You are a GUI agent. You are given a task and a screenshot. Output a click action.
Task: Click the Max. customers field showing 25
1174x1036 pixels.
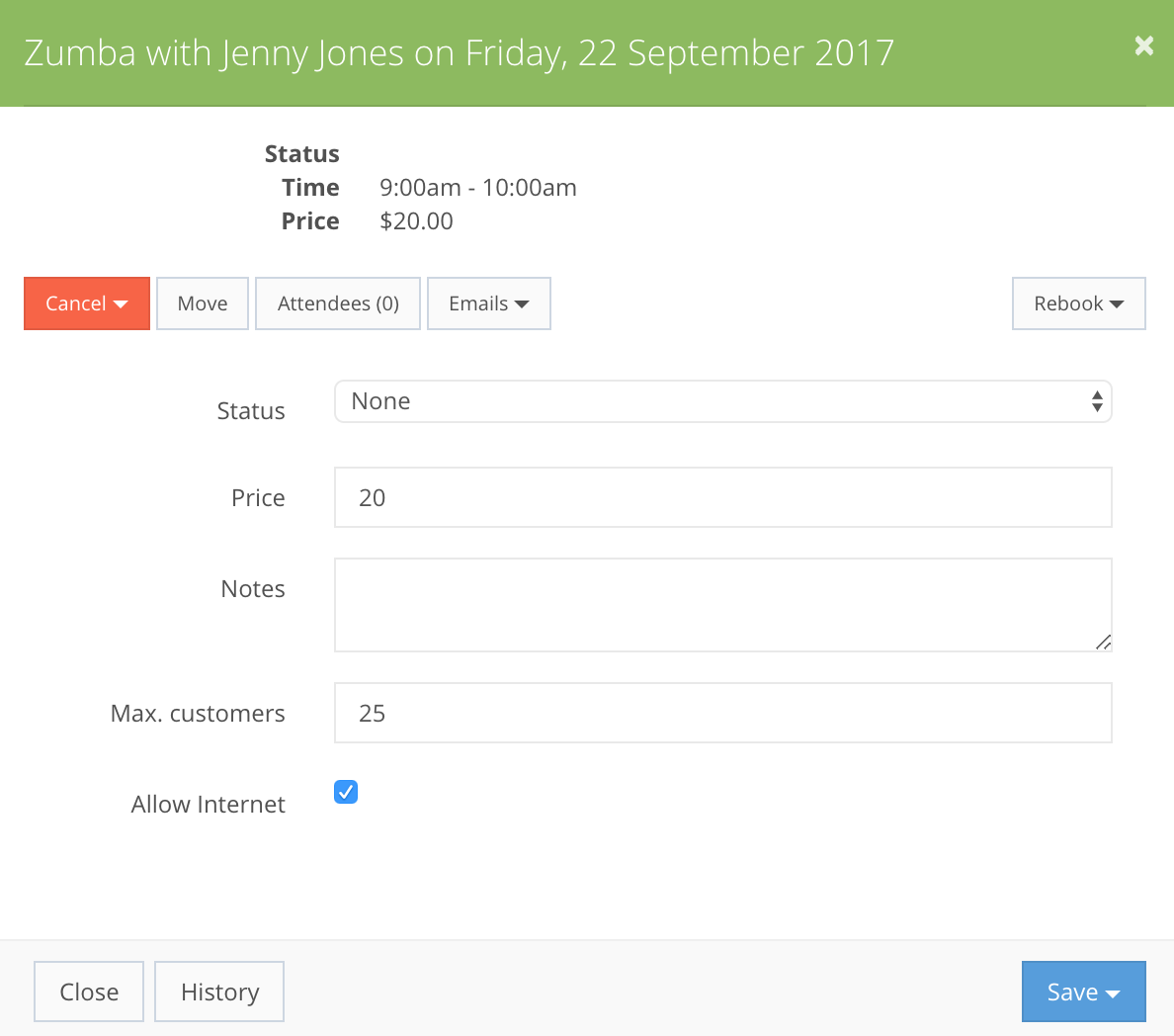point(723,713)
